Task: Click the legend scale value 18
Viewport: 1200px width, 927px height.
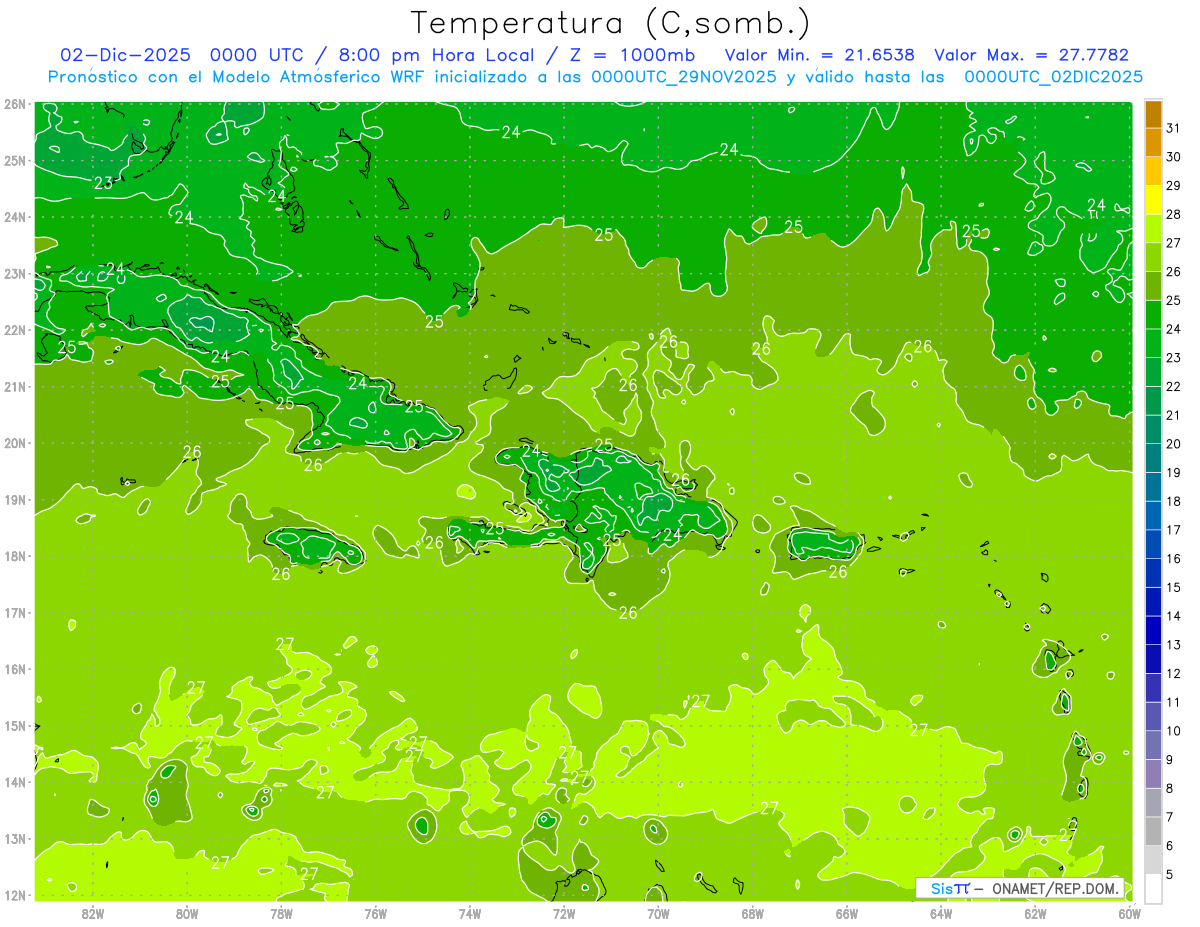Action: coord(1173,501)
